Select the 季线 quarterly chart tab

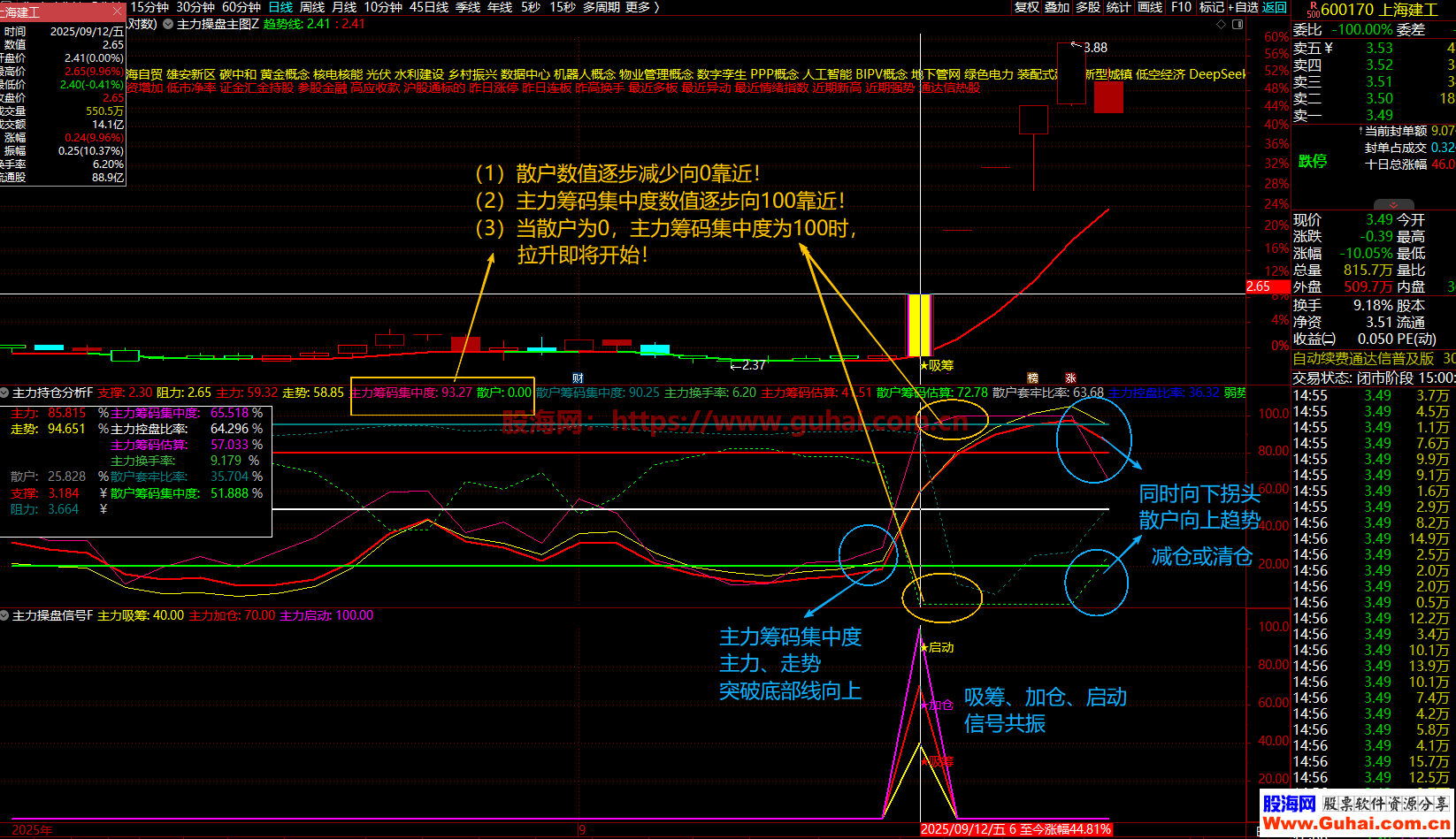[x=468, y=7]
